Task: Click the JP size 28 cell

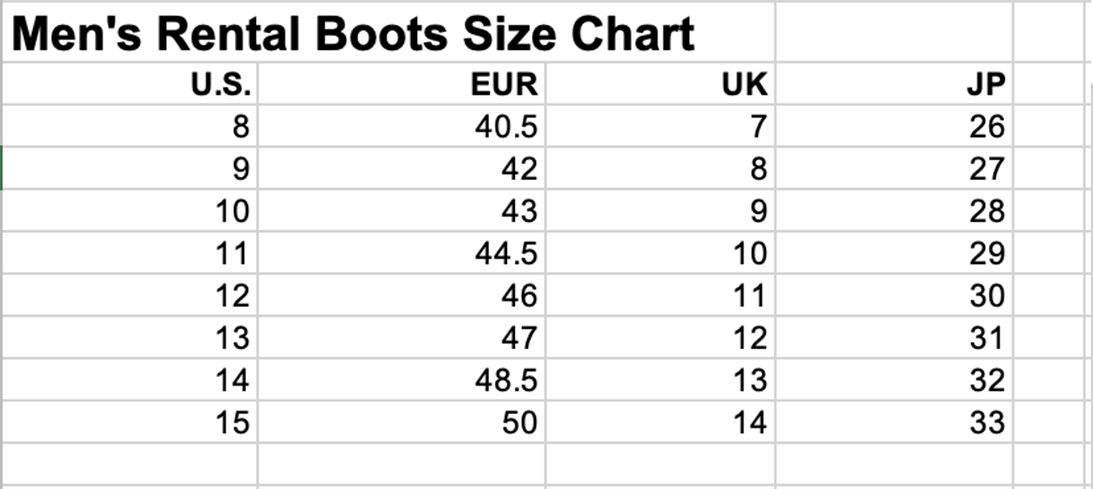Action: [894, 210]
